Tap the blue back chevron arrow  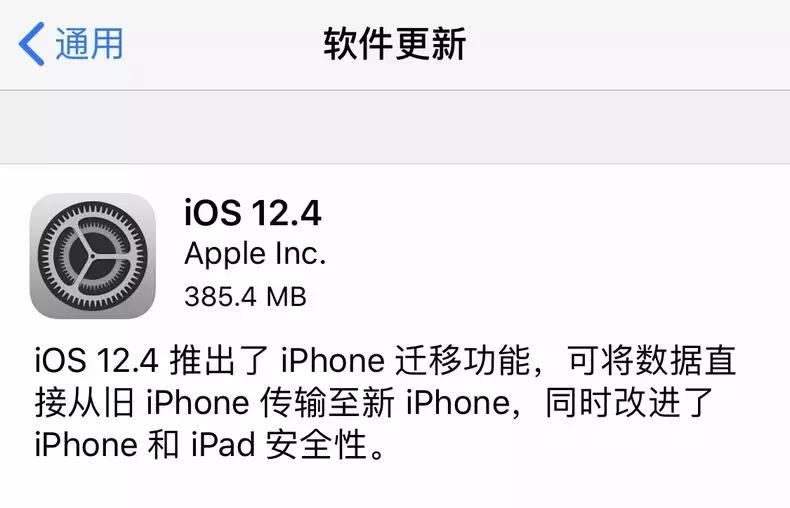[31, 44]
